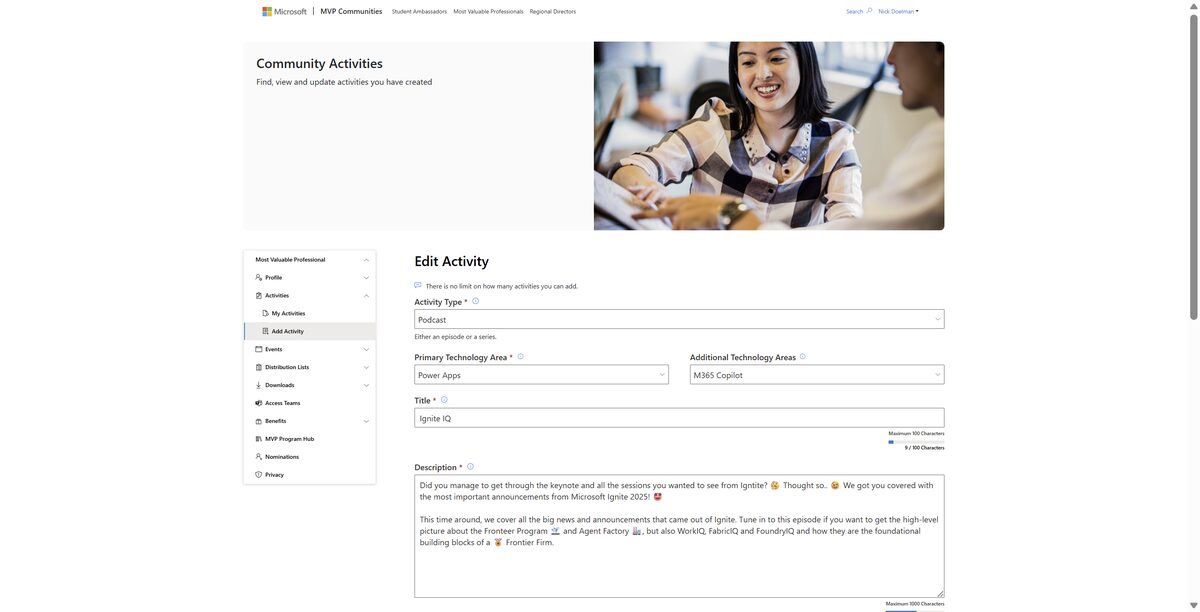Open Most Valuable Professionals in top navigation

(488, 11)
